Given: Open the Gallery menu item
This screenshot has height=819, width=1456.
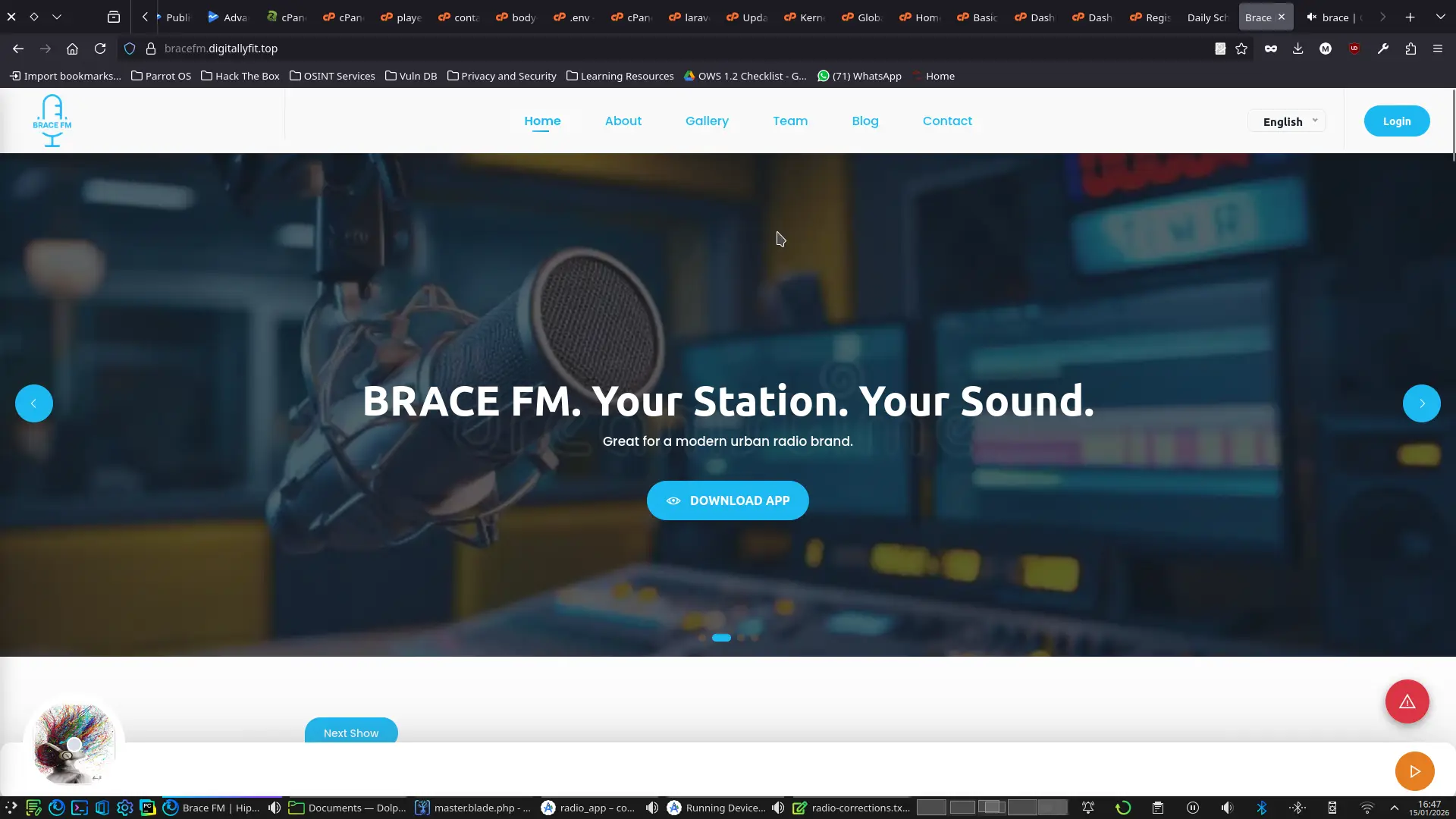Looking at the screenshot, I should point(707,121).
